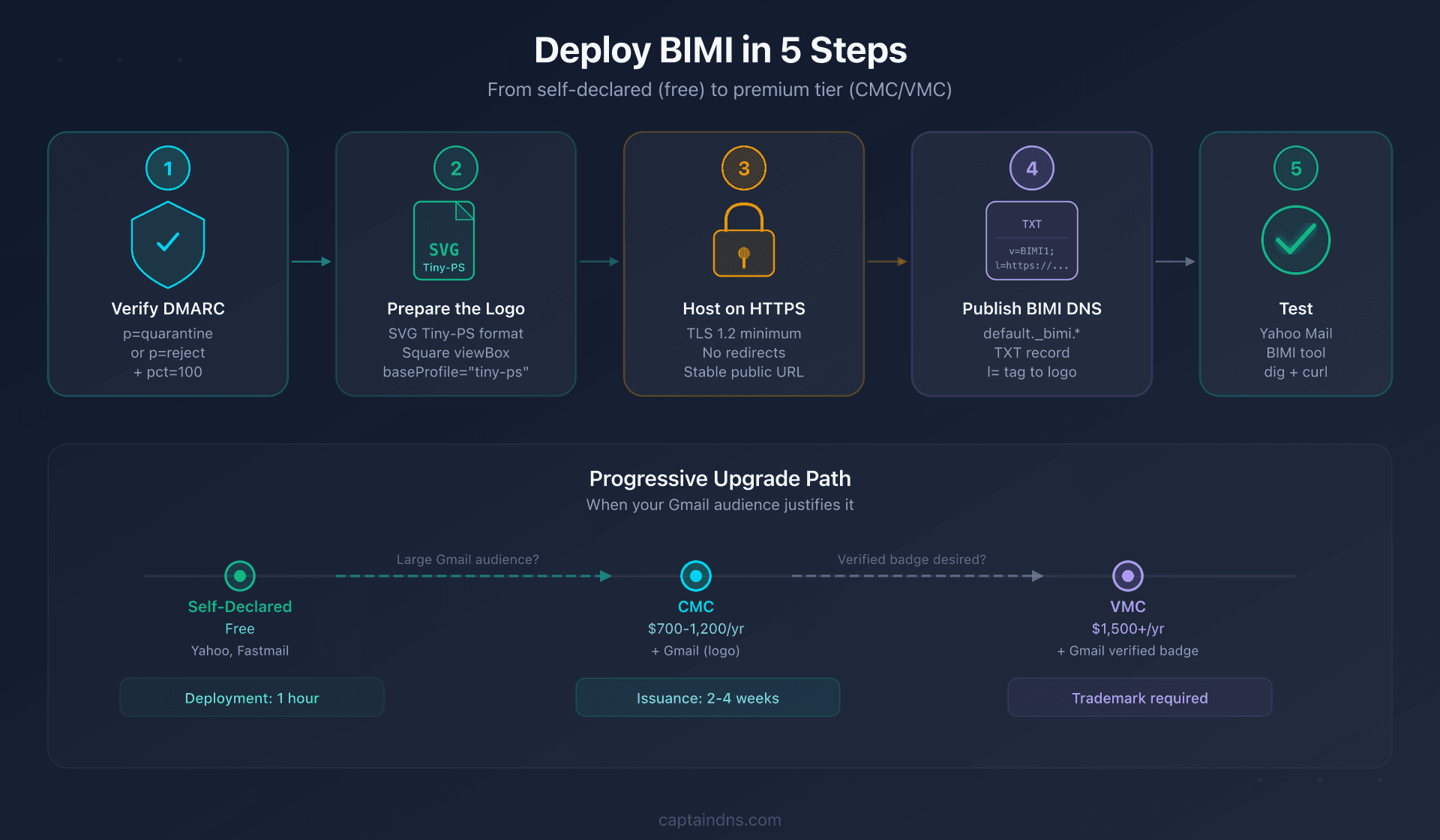Select the VMC tier milestone dot

(x=1128, y=576)
